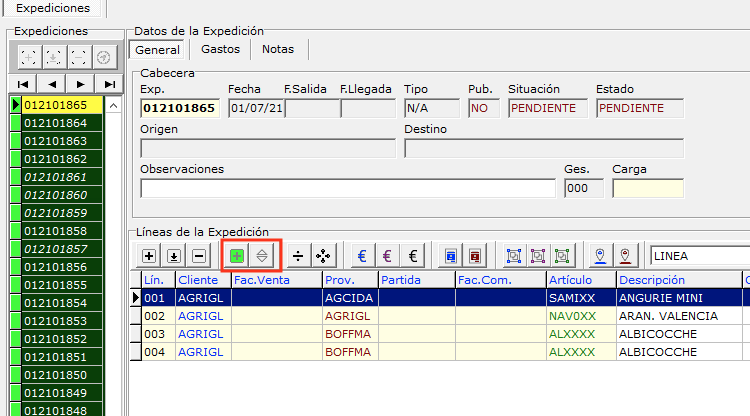Click the first blue euro icon

tap(361, 256)
